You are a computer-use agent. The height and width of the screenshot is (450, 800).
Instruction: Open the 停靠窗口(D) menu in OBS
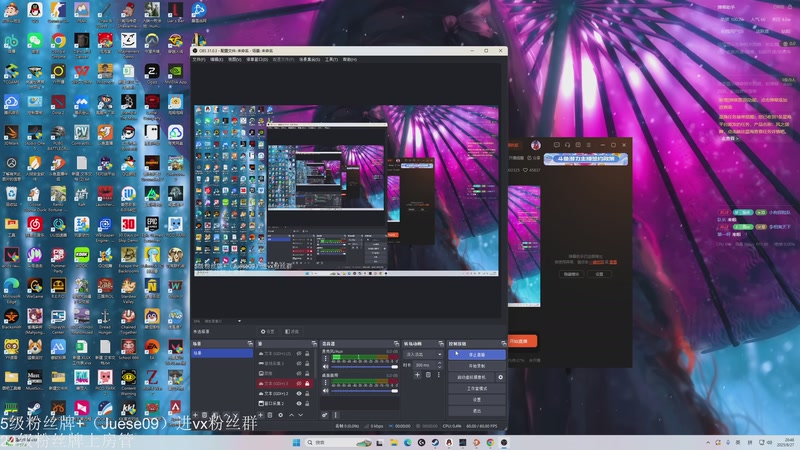coord(257,60)
